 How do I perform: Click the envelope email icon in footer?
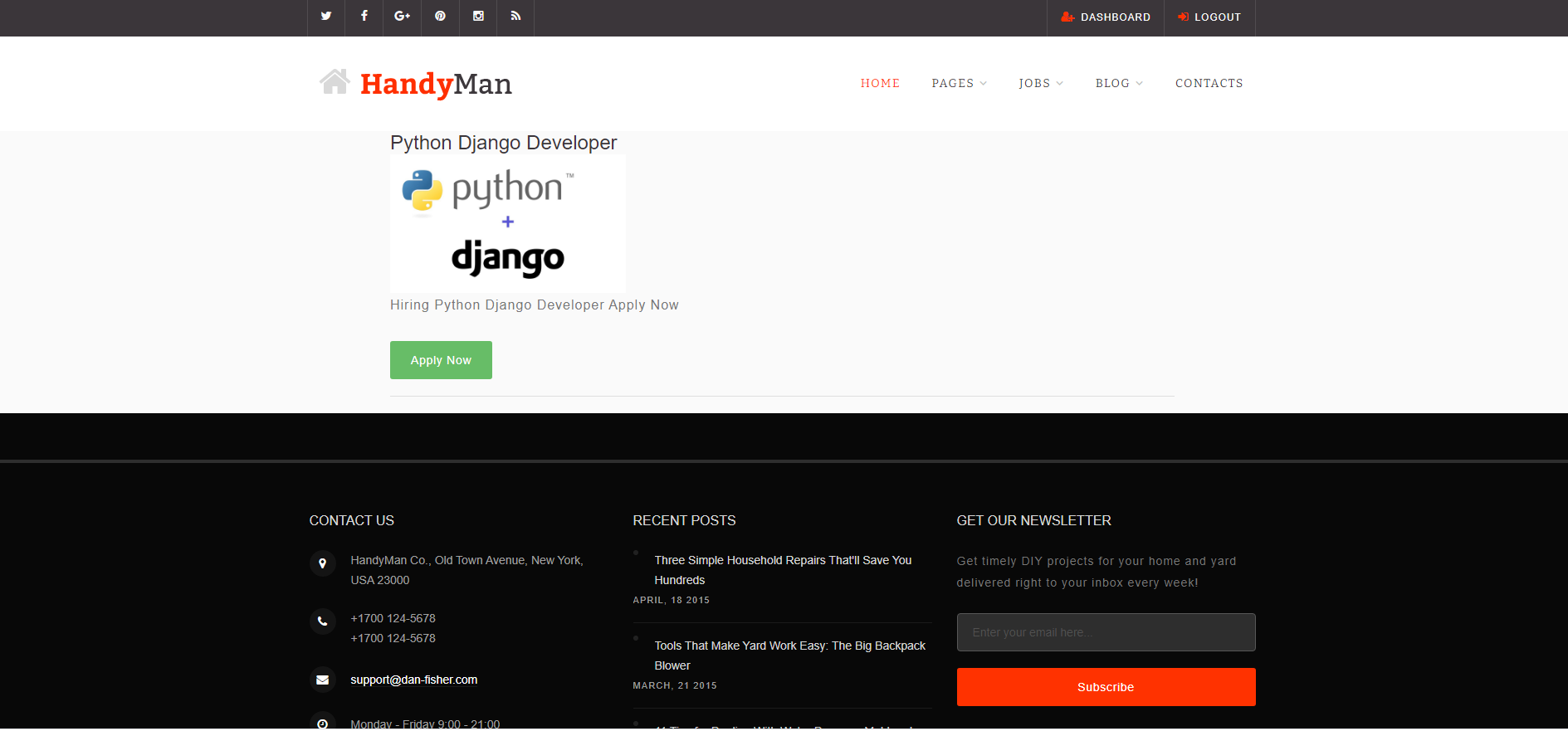click(x=323, y=680)
